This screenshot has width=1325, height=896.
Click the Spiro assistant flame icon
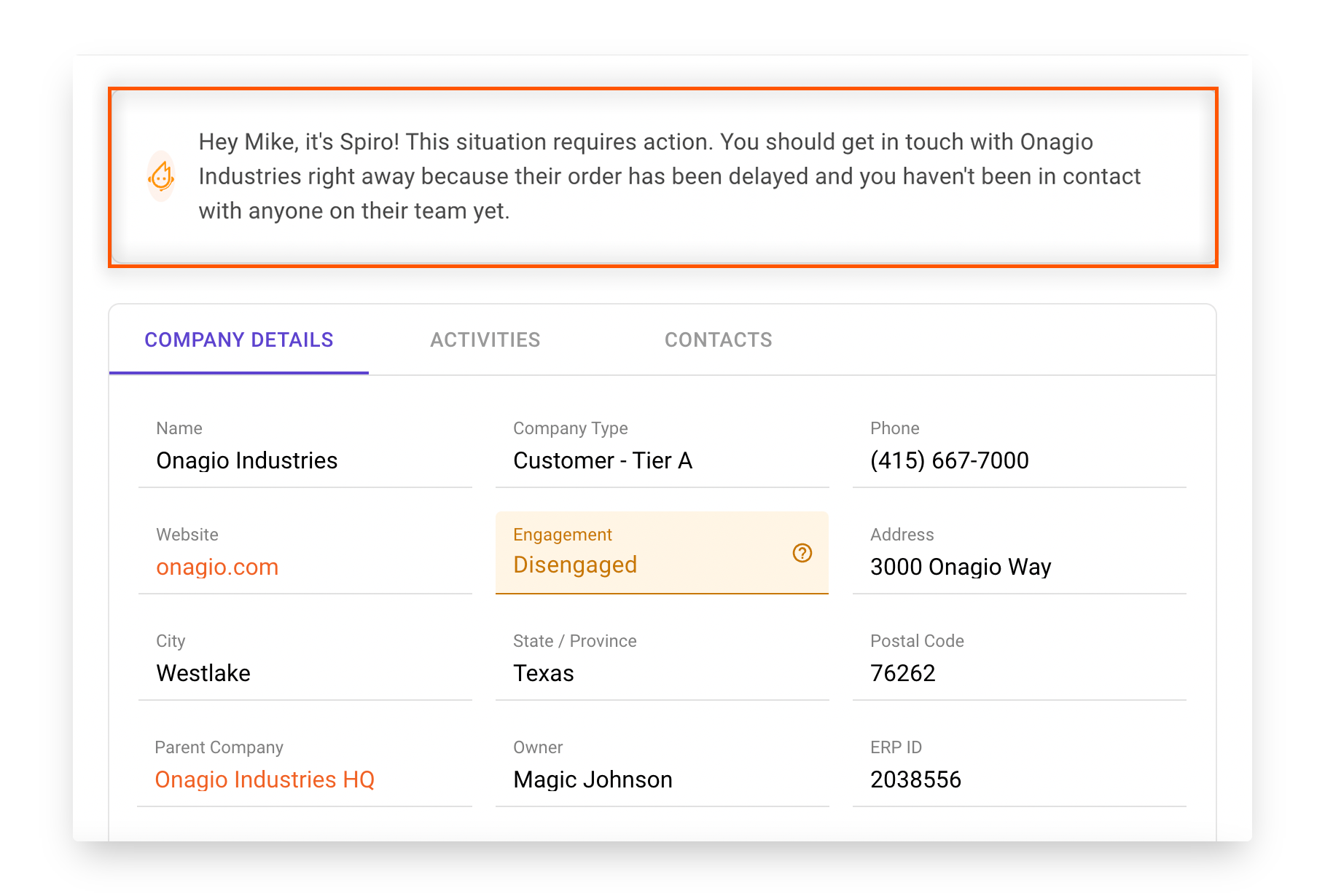click(x=161, y=176)
